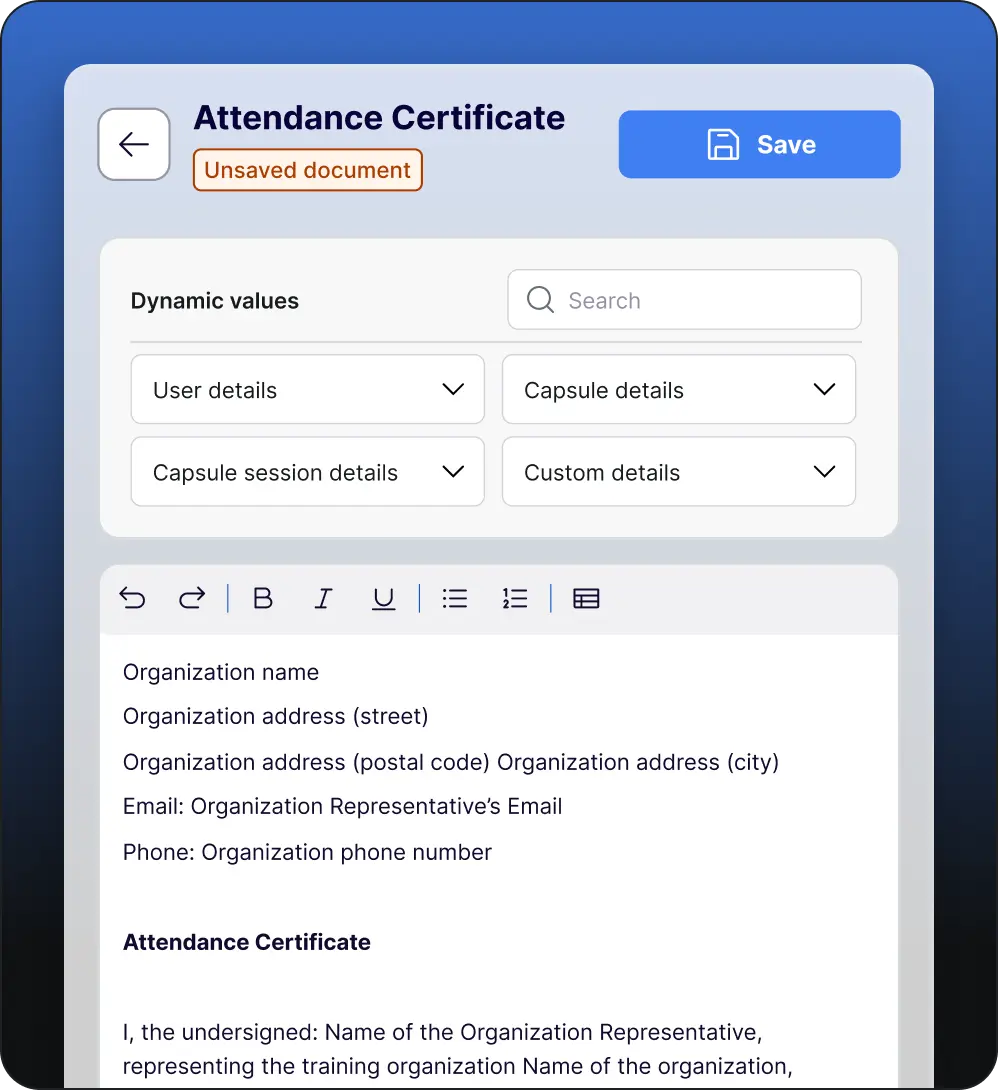
Task: Click the Unsaved document label
Action: (x=307, y=169)
